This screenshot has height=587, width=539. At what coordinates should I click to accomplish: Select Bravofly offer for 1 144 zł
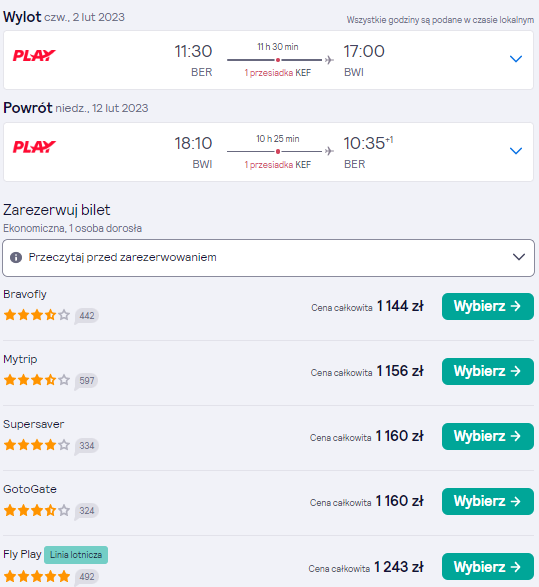(488, 306)
